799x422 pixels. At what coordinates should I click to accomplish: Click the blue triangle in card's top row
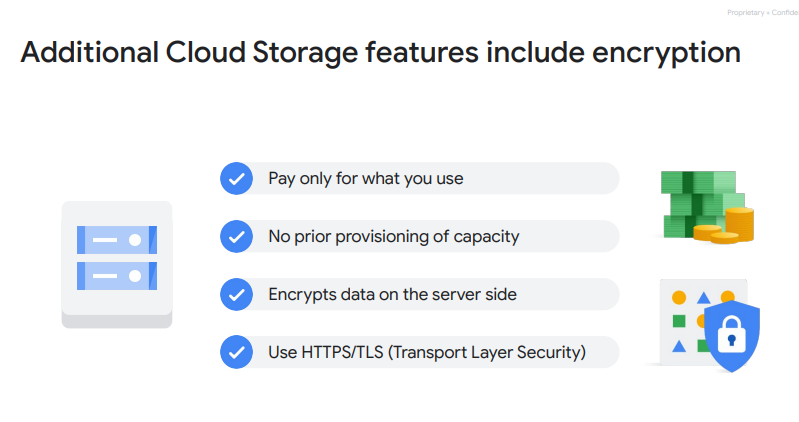click(704, 297)
